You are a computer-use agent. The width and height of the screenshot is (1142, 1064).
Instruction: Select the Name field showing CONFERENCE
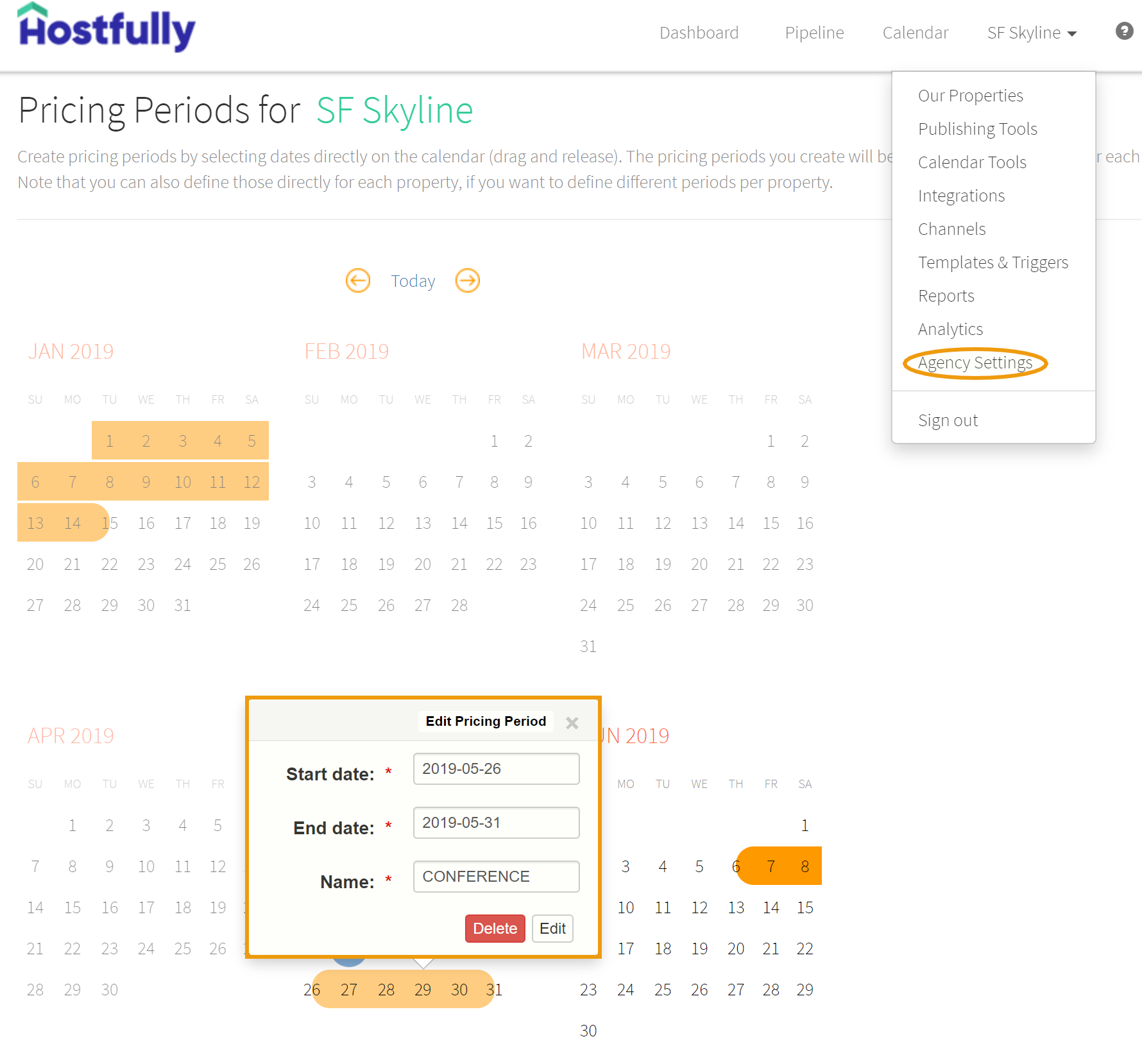pyautogui.click(x=496, y=876)
